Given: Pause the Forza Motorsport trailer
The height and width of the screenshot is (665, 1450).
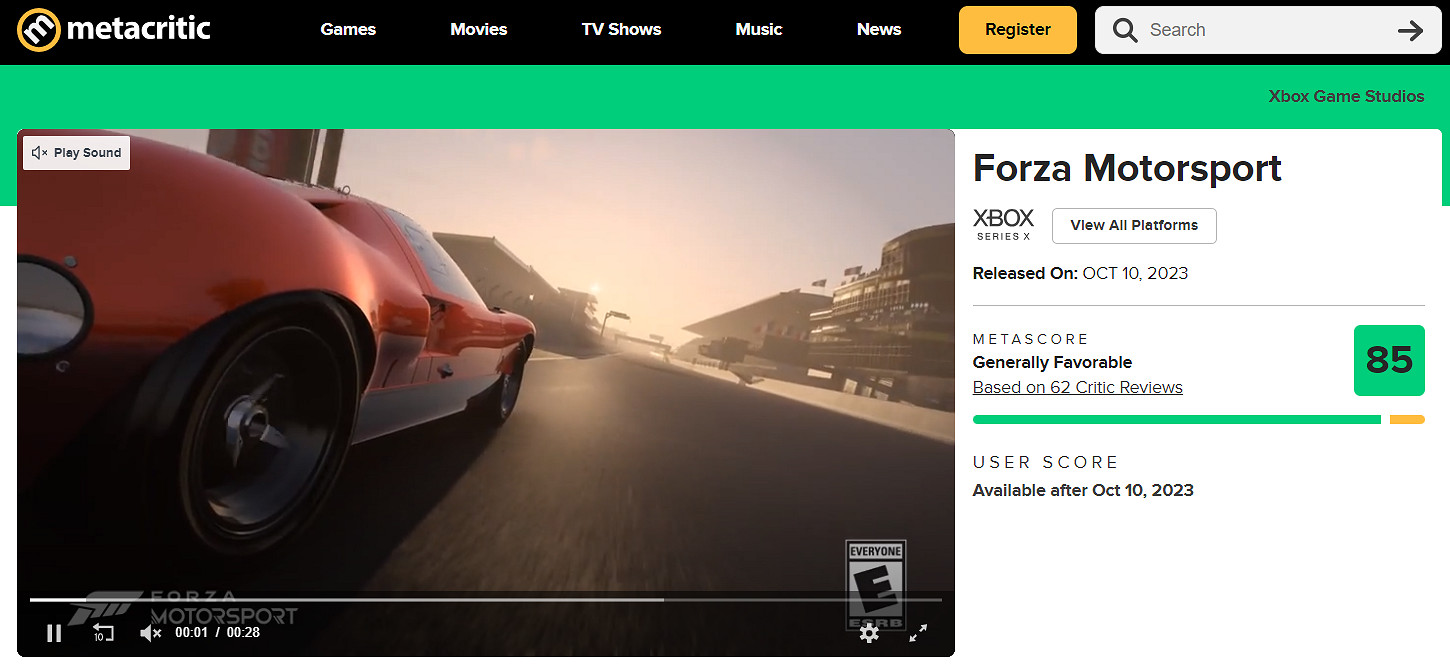Looking at the screenshot, I should click(x=54, y=632).
